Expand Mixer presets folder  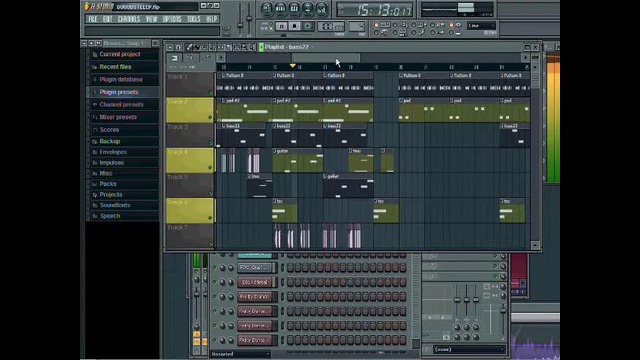118,117
